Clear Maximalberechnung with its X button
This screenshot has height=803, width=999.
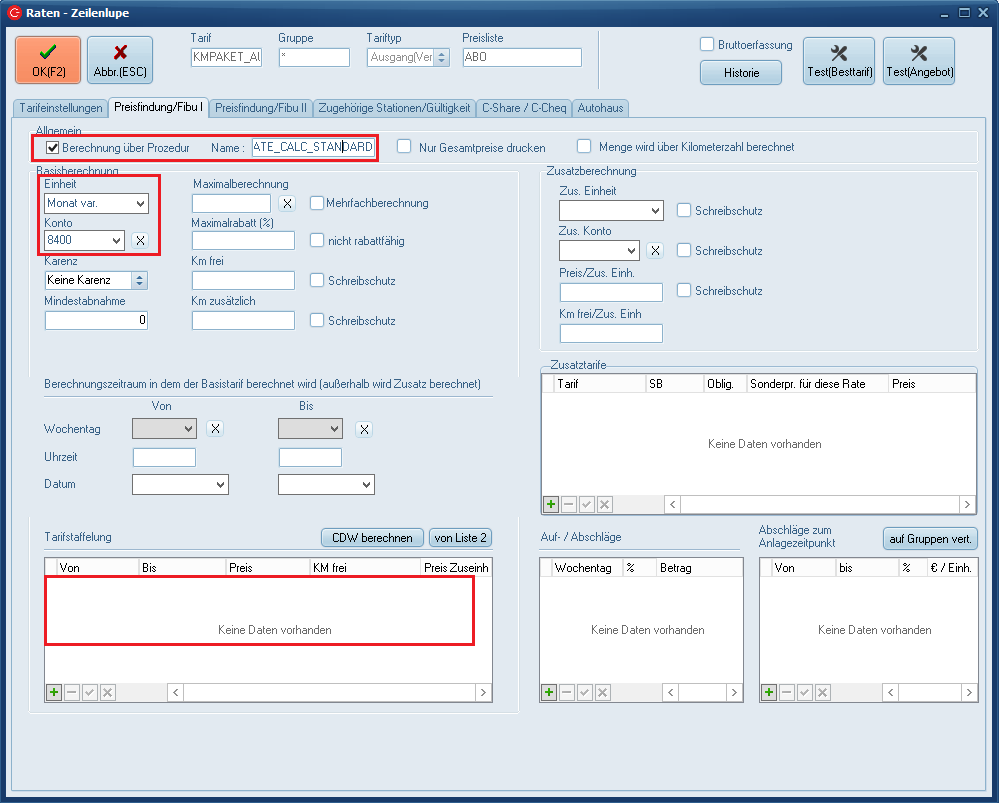click(287, 203)
